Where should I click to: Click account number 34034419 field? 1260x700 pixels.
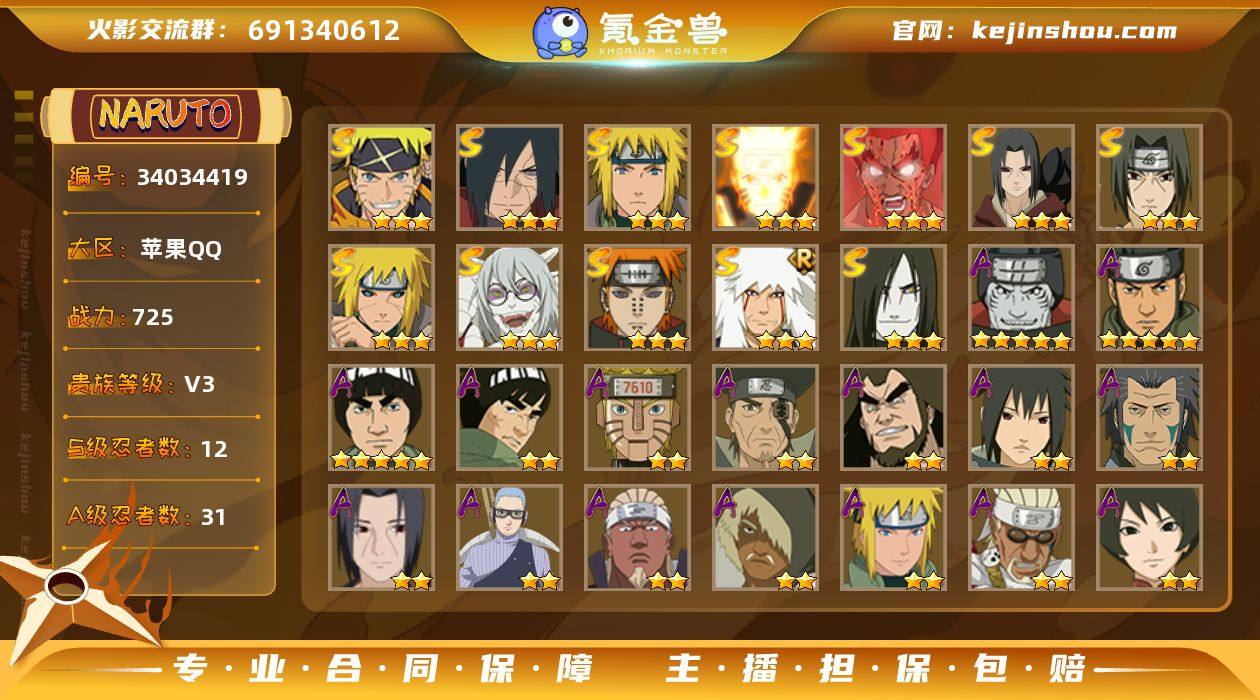click(x=161, y=178)
